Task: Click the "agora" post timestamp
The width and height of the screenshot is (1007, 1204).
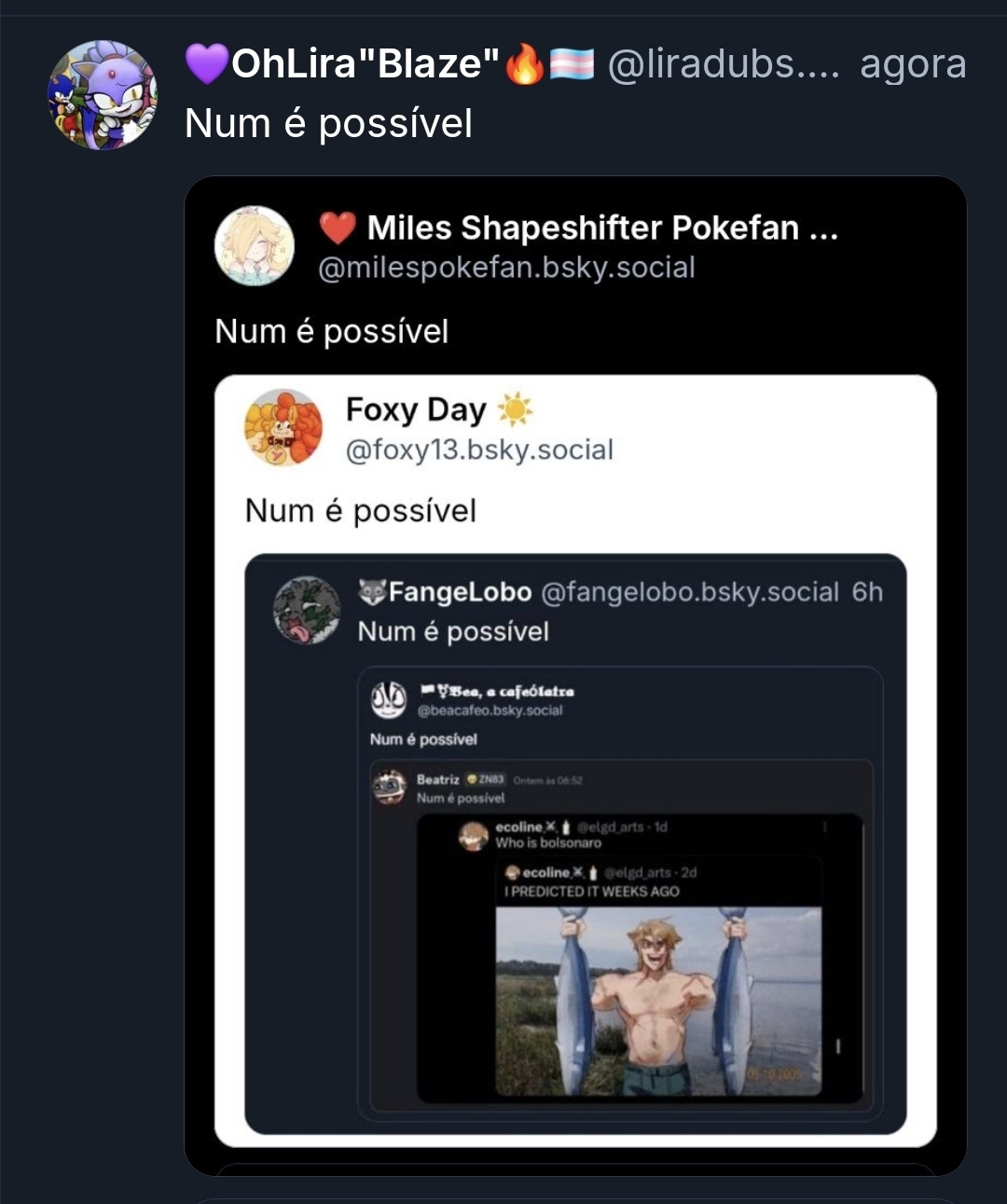Action: [912, 63]
